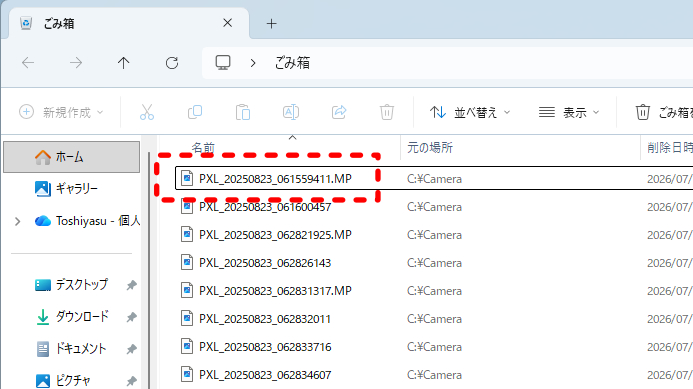This screenshot has height=389, width=693.
Task: Open a new tab with plus button
Action: 271,23
